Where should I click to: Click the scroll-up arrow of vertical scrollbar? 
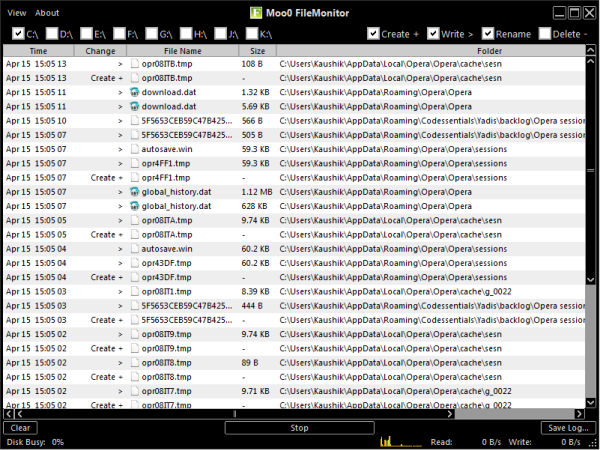pos(590,61)
